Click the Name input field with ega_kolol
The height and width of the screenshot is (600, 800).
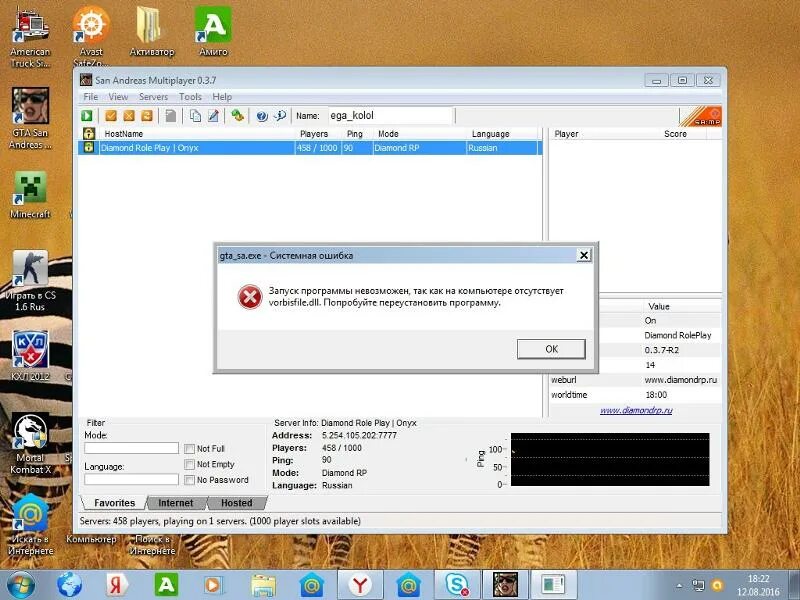[x=390, y=116]
